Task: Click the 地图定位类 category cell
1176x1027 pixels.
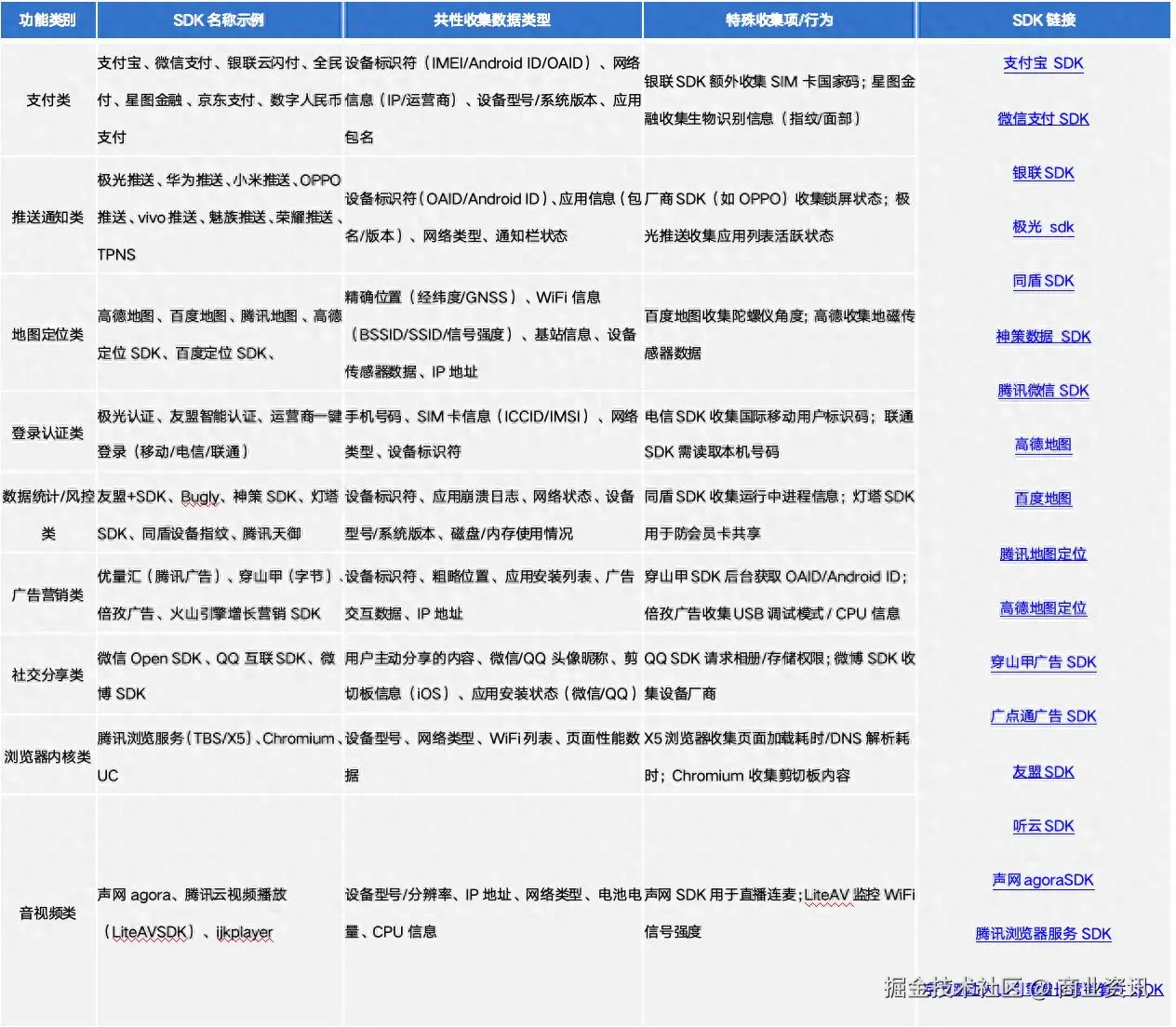Action: point(47,334)
